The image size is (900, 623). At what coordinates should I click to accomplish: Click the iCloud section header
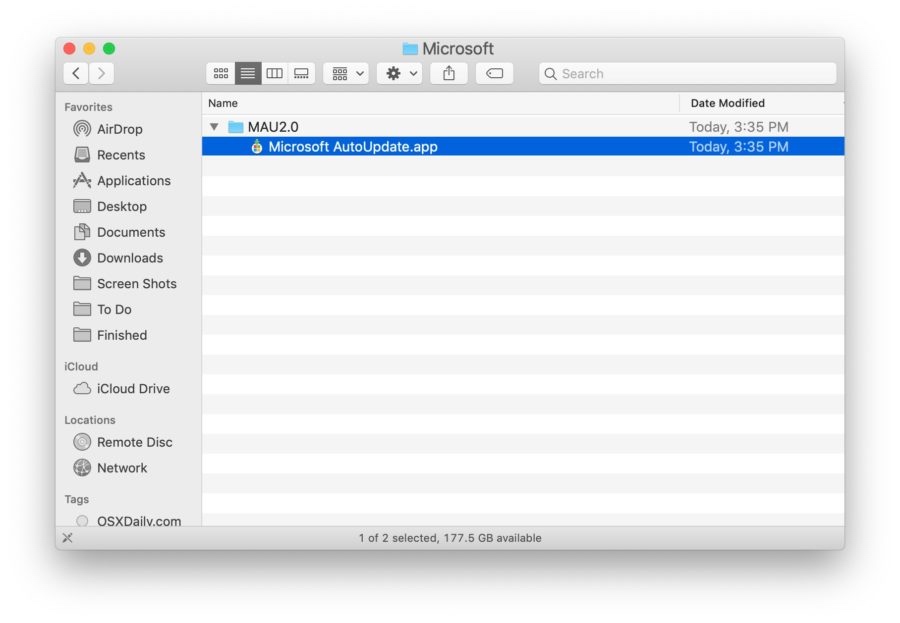[82, 367]
